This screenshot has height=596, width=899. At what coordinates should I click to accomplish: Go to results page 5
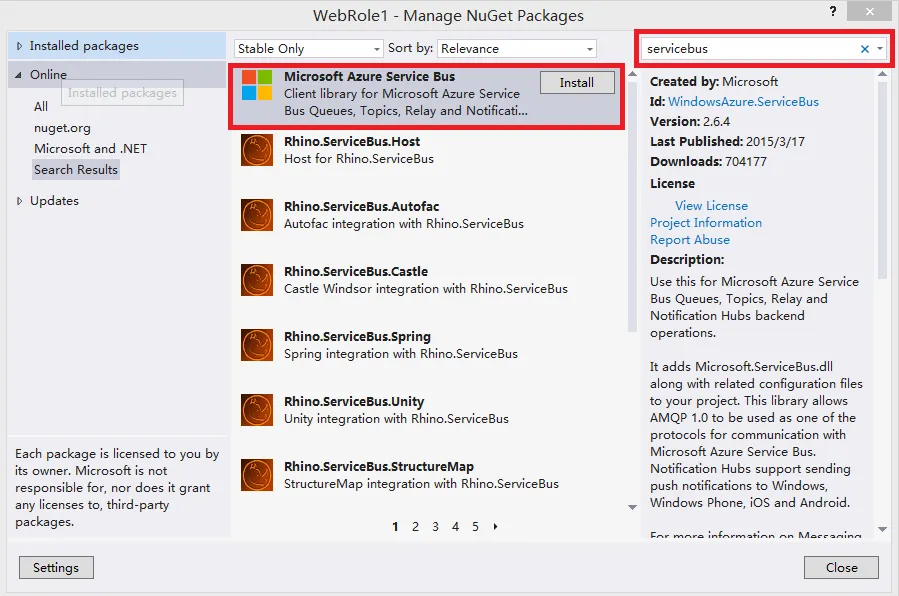[x=475, y=526]
